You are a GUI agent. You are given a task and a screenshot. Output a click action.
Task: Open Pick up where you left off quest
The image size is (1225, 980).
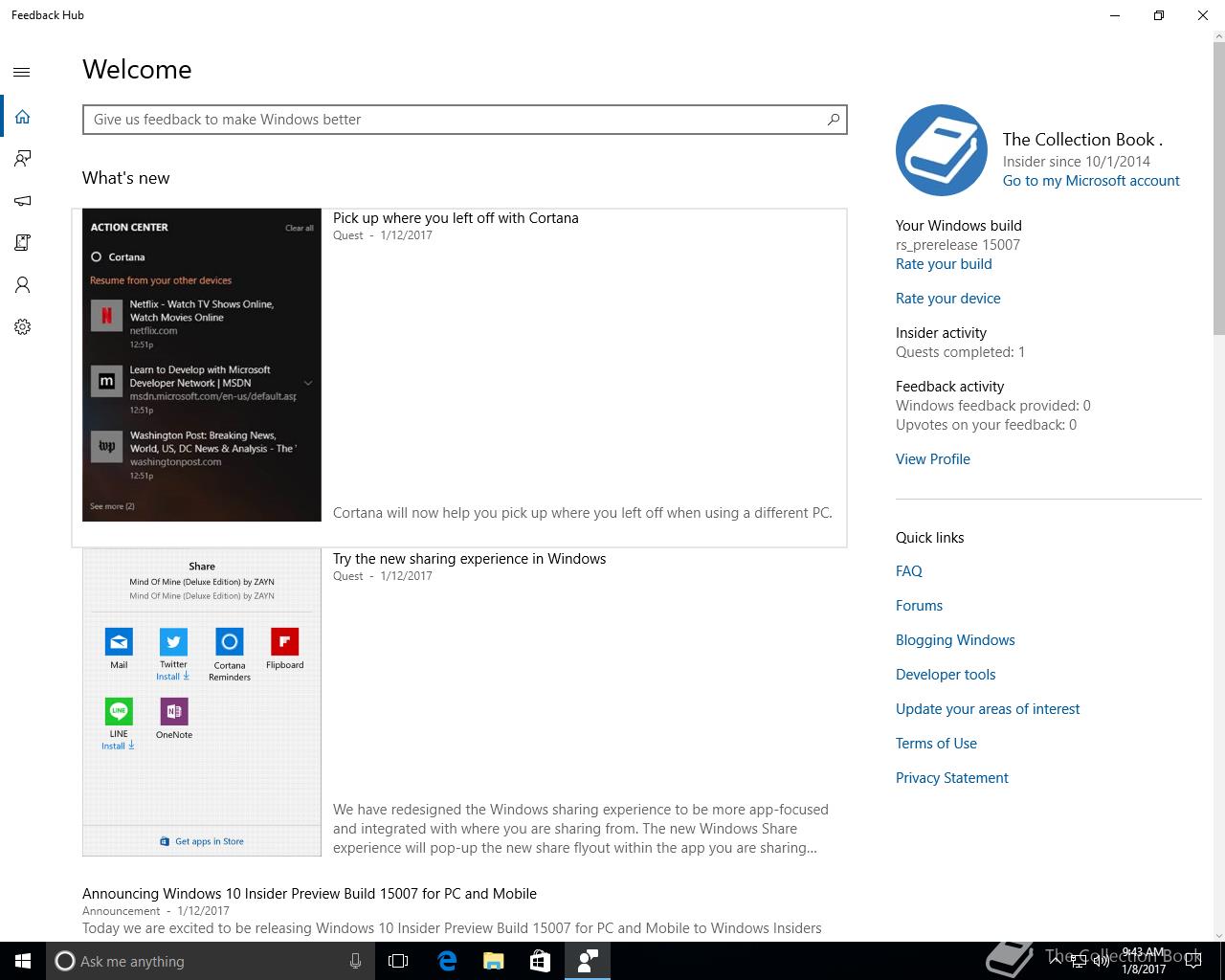click(456, 218)
